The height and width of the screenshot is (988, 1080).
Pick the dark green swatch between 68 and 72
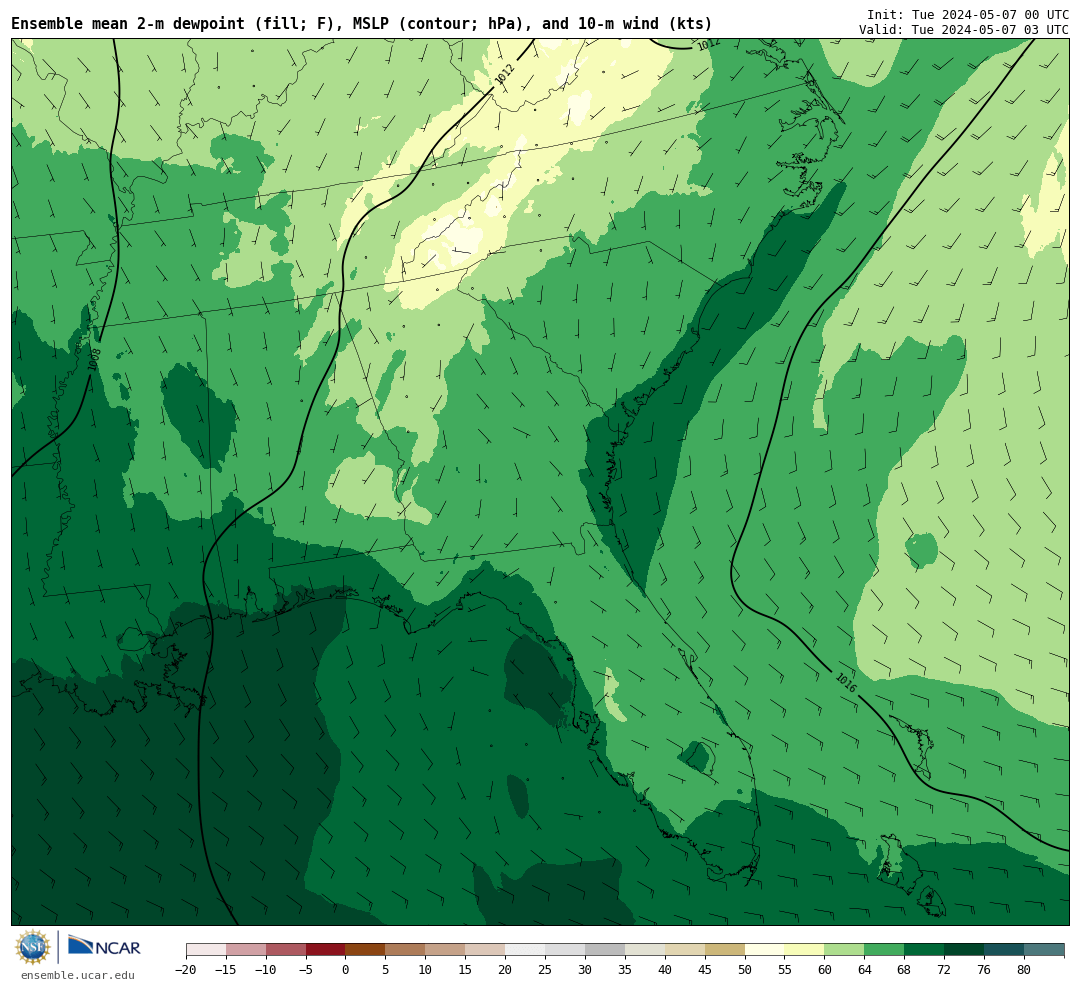(925, 950)
